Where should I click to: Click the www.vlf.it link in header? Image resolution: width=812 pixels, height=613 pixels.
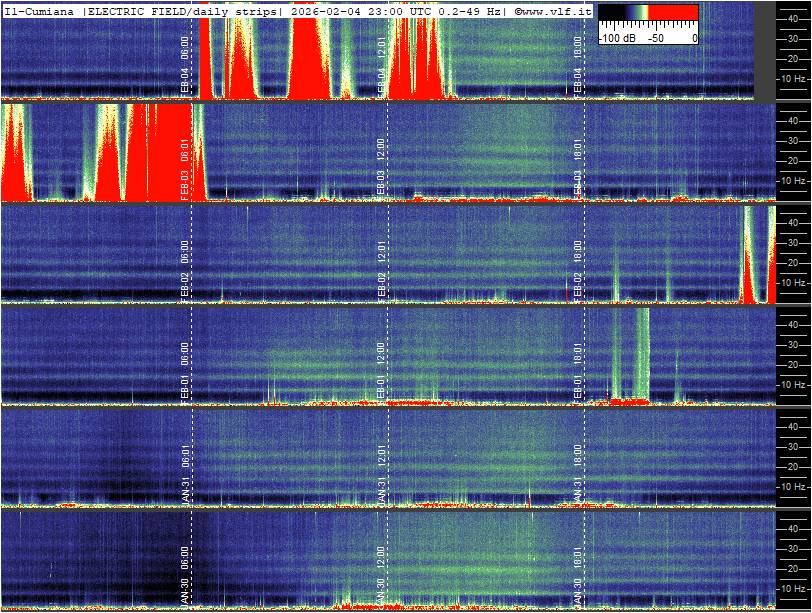click(x=553, y=11)
